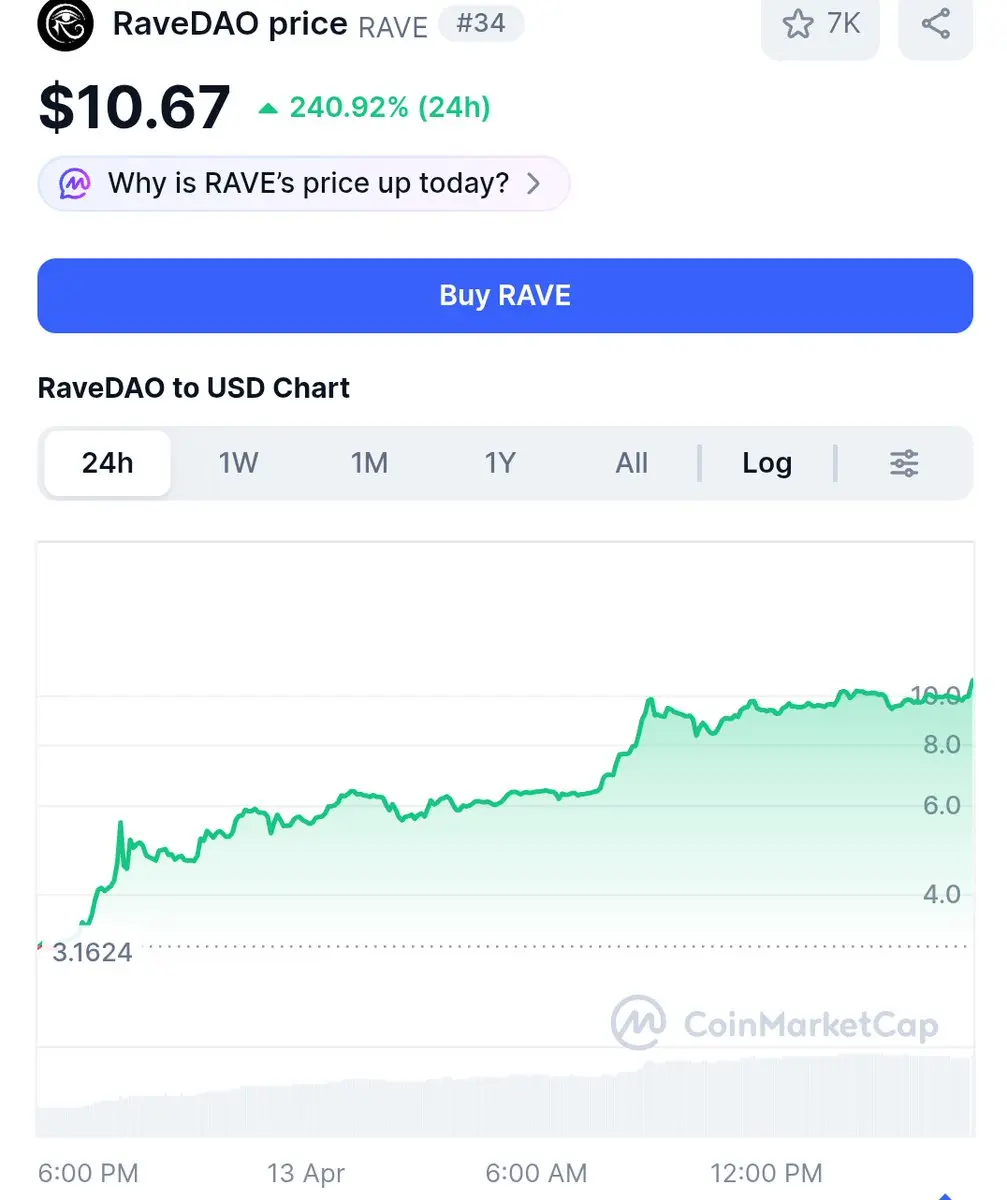The height and width of the screenshot is (1200, 1007).
Task: Click the volume bars below the chart
Action: coord(505,1094)
